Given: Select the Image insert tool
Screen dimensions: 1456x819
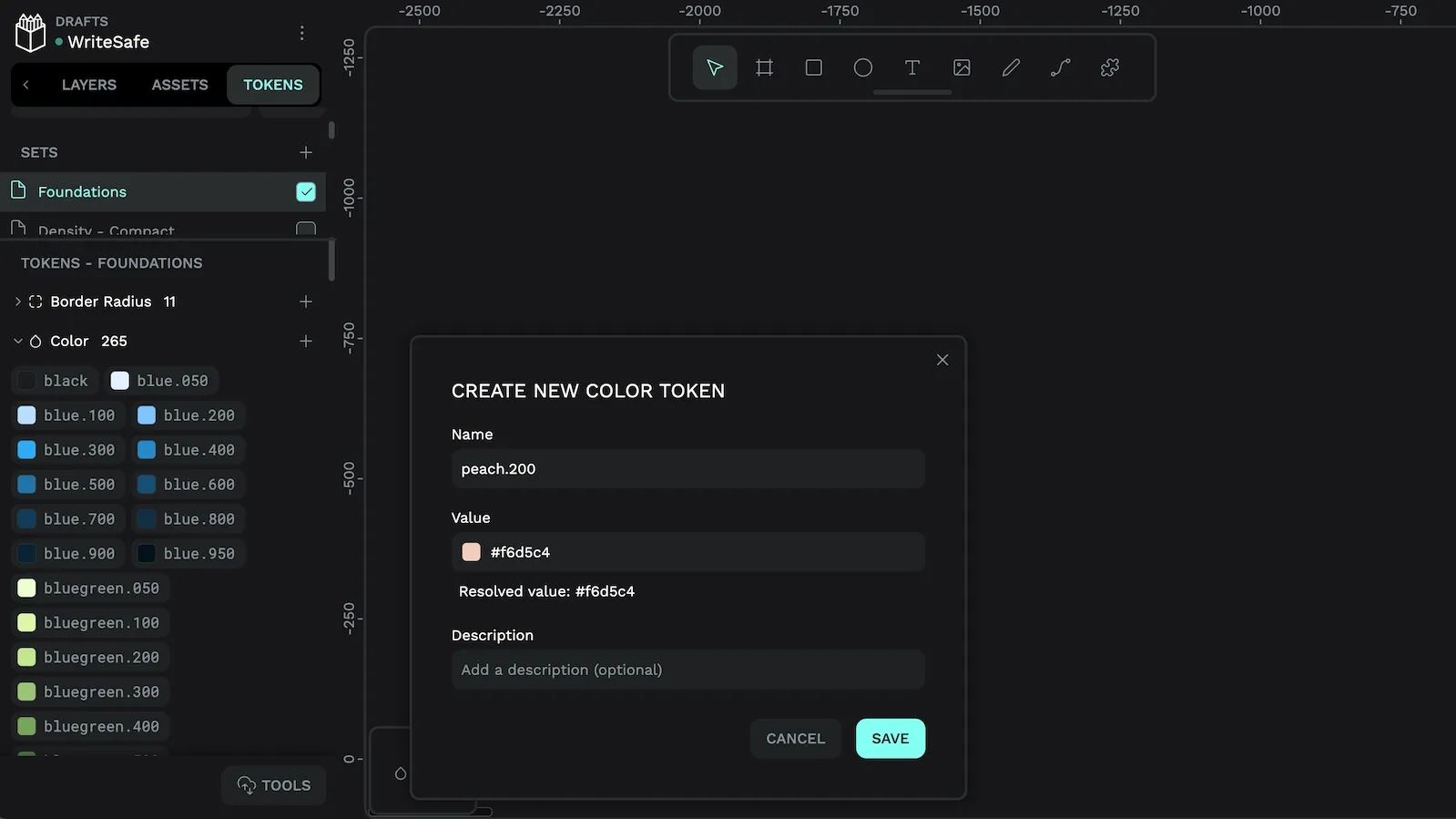Looking at the screenshot, I should pos(962,67).
